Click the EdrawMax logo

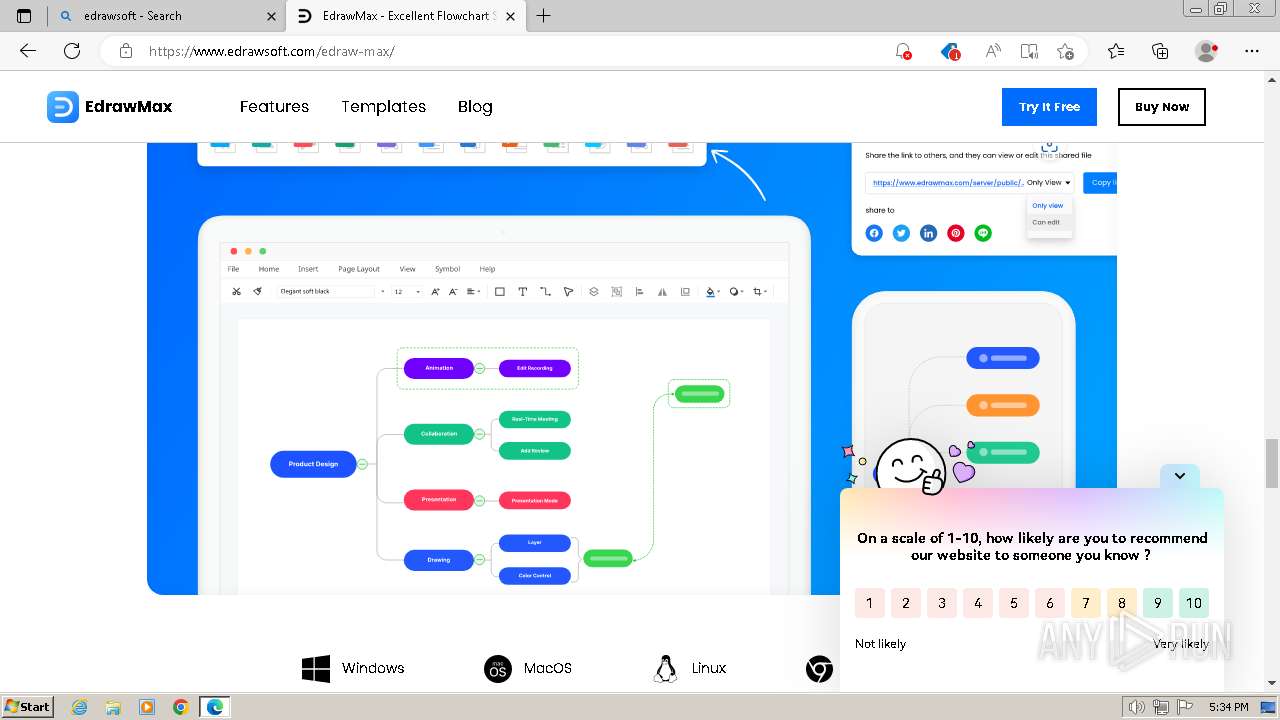110,107
